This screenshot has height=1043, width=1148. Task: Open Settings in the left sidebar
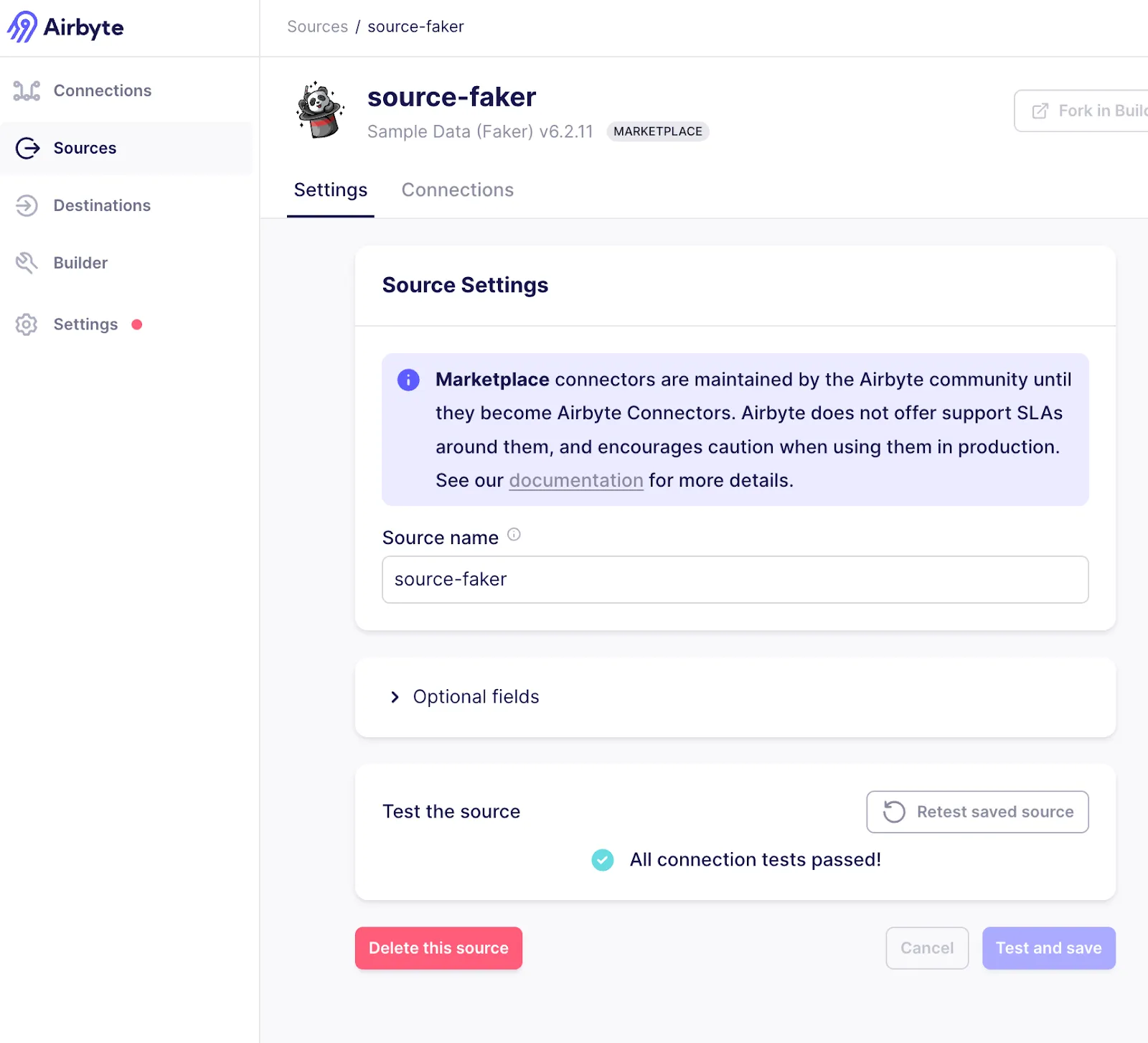tap(126, 324)
